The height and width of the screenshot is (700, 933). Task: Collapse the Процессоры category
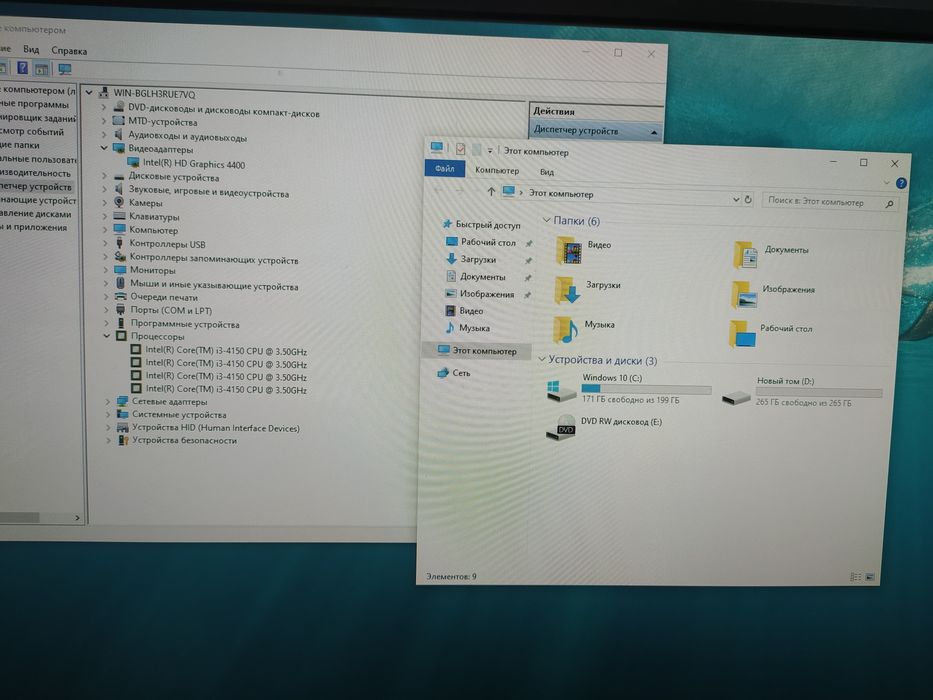tap(107, 336)
